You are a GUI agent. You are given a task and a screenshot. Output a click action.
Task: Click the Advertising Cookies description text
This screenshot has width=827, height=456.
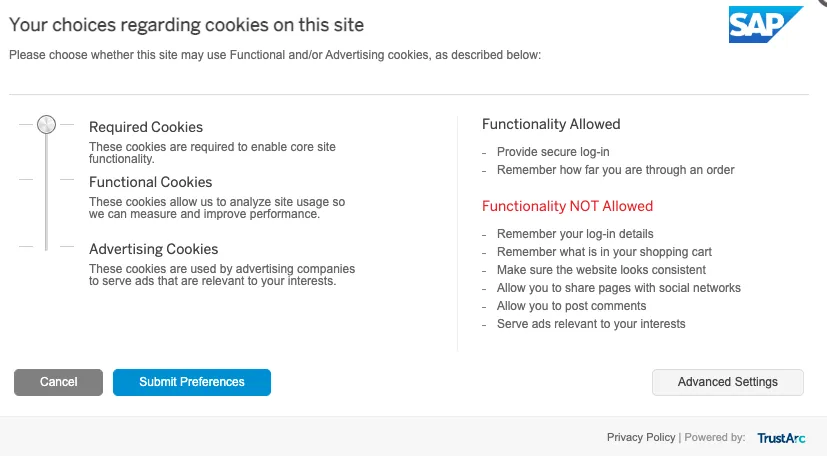221,275
